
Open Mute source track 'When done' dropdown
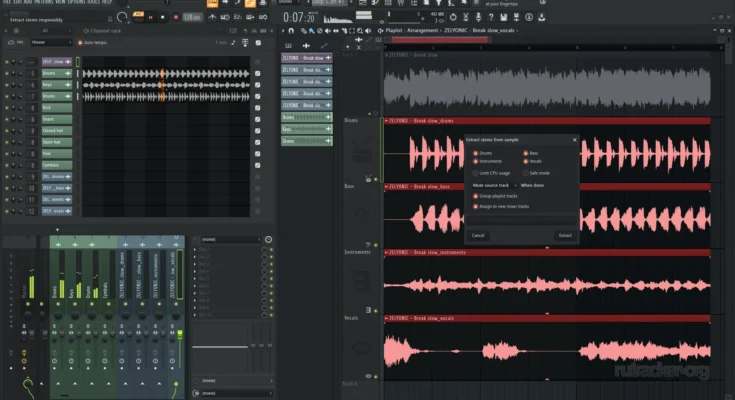(532, 185)
